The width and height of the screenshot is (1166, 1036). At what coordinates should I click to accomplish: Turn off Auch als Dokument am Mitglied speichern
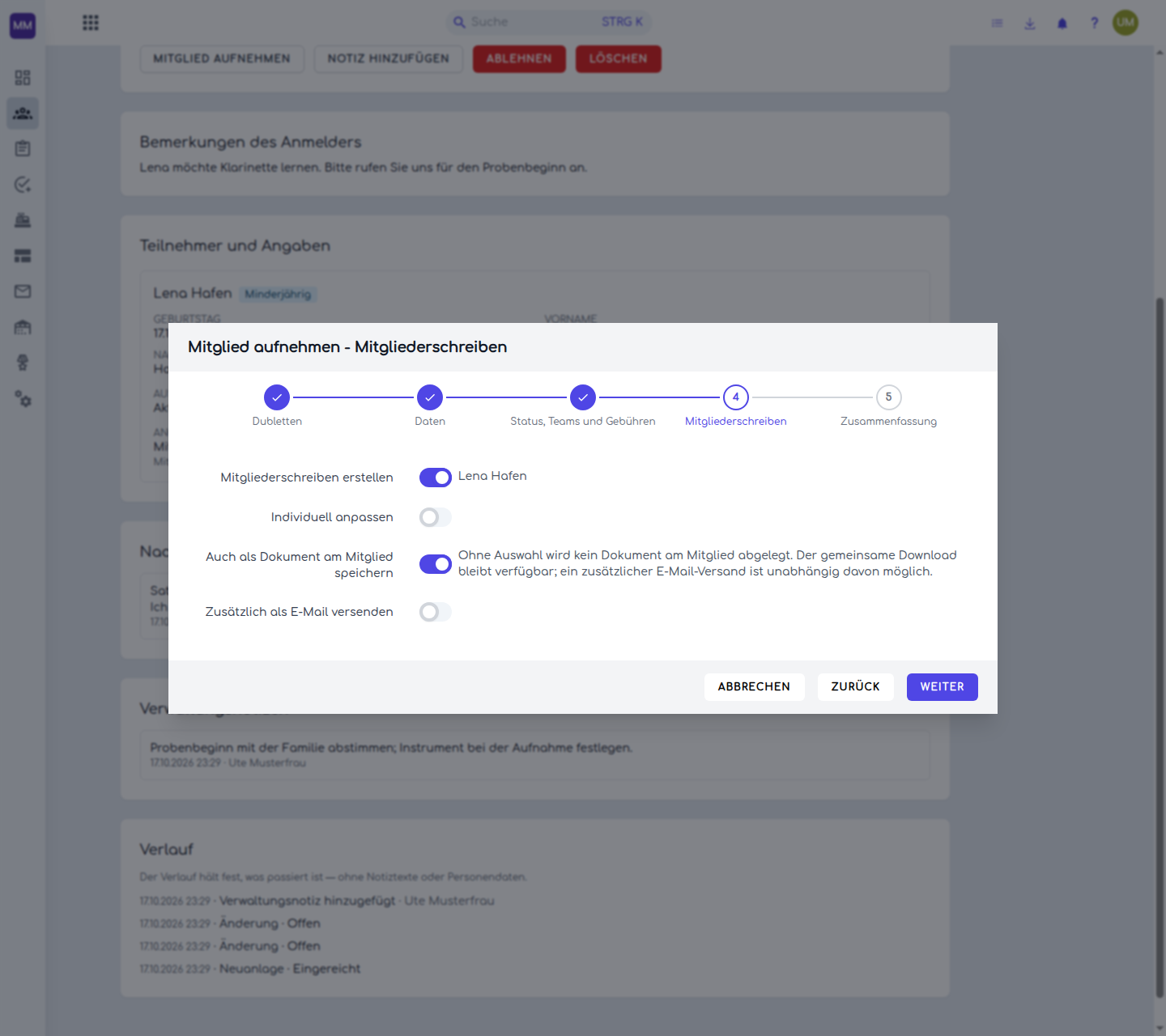[x=436, y=564]
